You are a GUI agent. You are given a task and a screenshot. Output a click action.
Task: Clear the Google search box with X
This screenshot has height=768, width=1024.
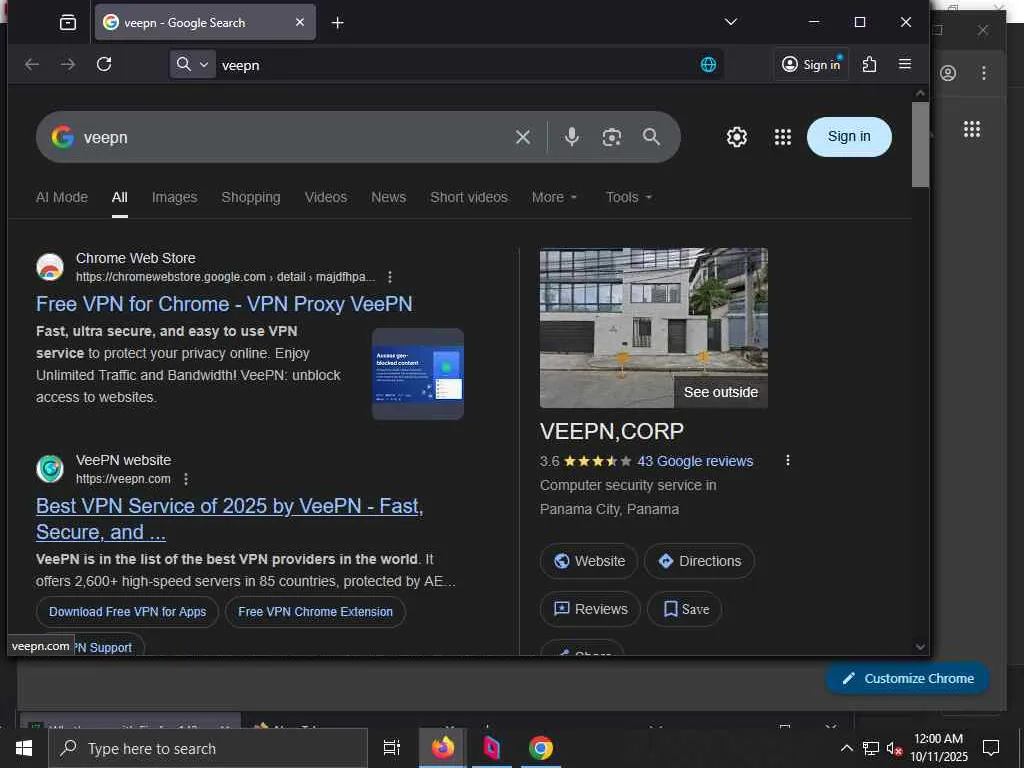[x=522, y=137]
